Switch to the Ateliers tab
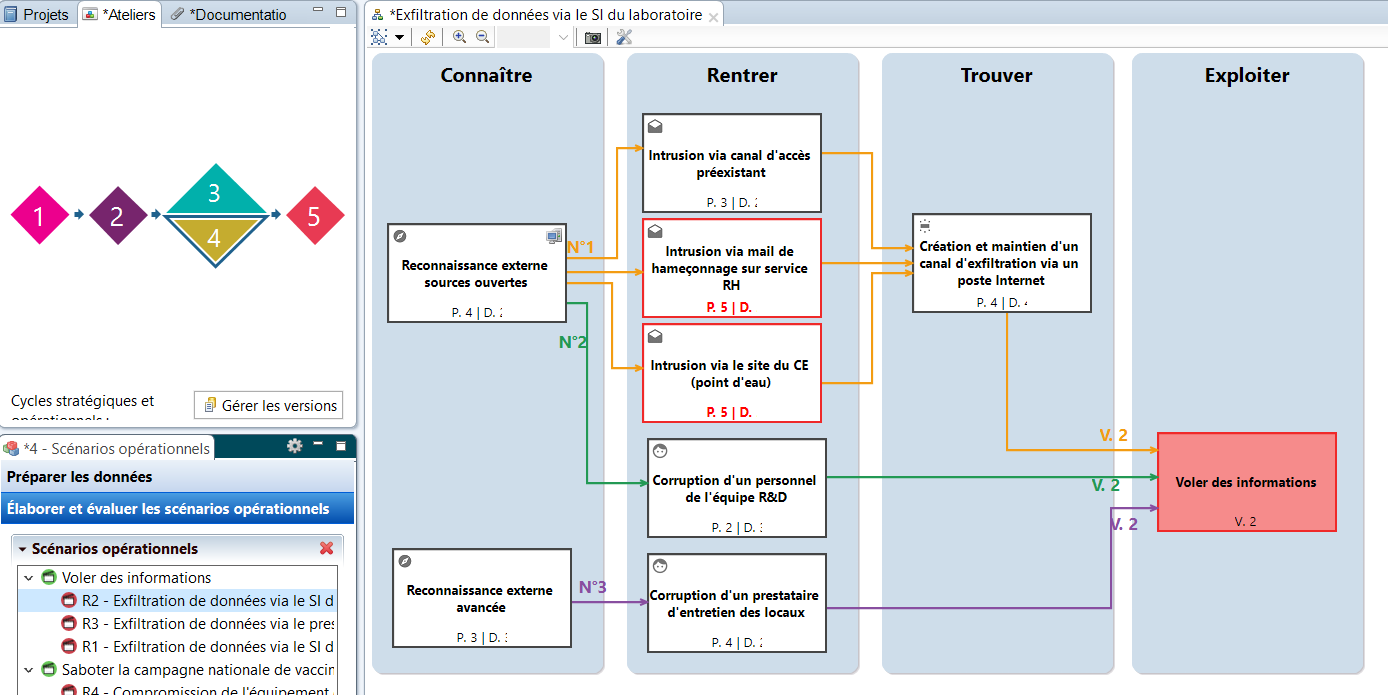 tap(119, 14)
